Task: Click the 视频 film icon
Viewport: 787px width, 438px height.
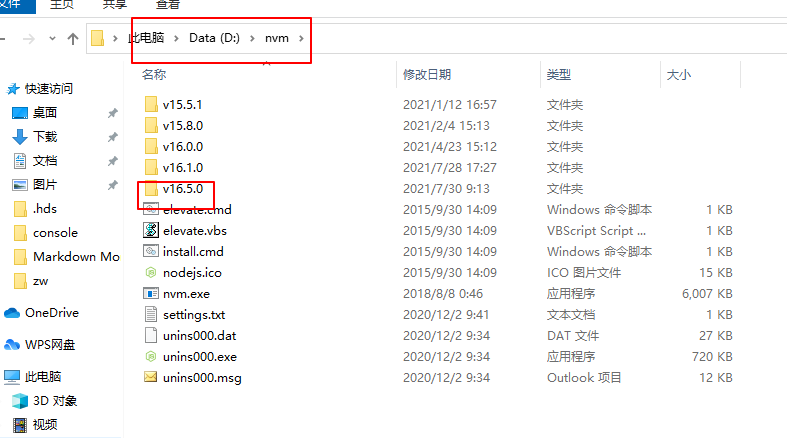Action: coord(20,425)
